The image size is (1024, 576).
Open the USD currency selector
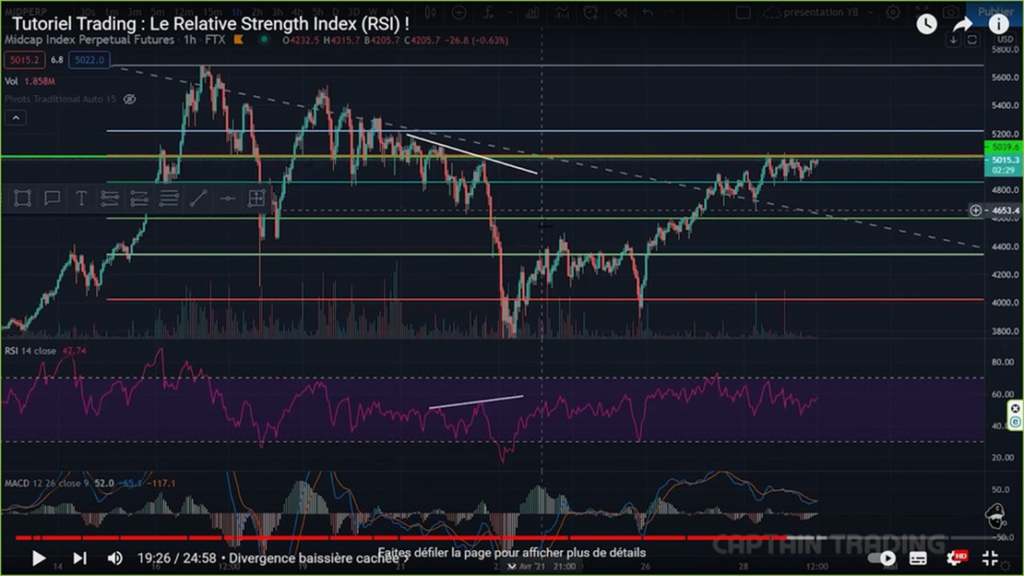point(1005,40)
